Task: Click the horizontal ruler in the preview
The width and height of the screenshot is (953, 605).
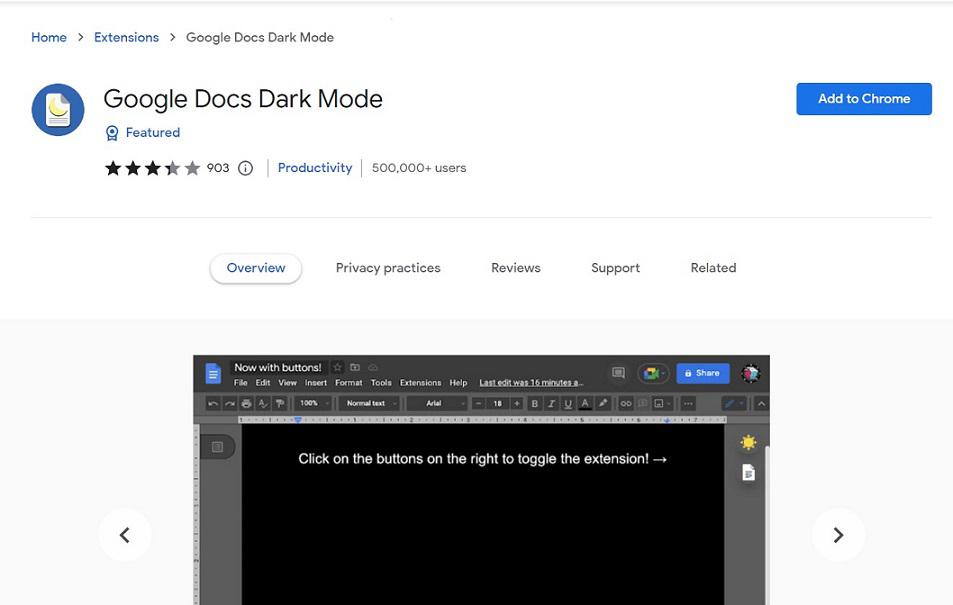Action: point(483,420)
